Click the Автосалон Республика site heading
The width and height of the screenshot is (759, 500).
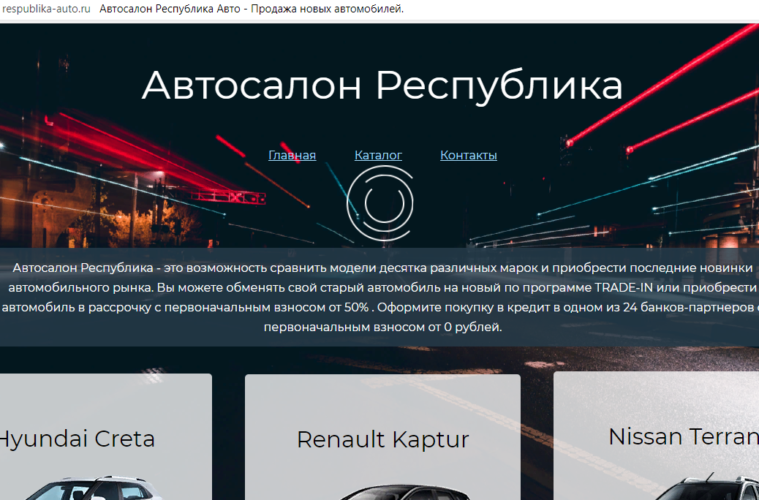[x=382, y=86]
